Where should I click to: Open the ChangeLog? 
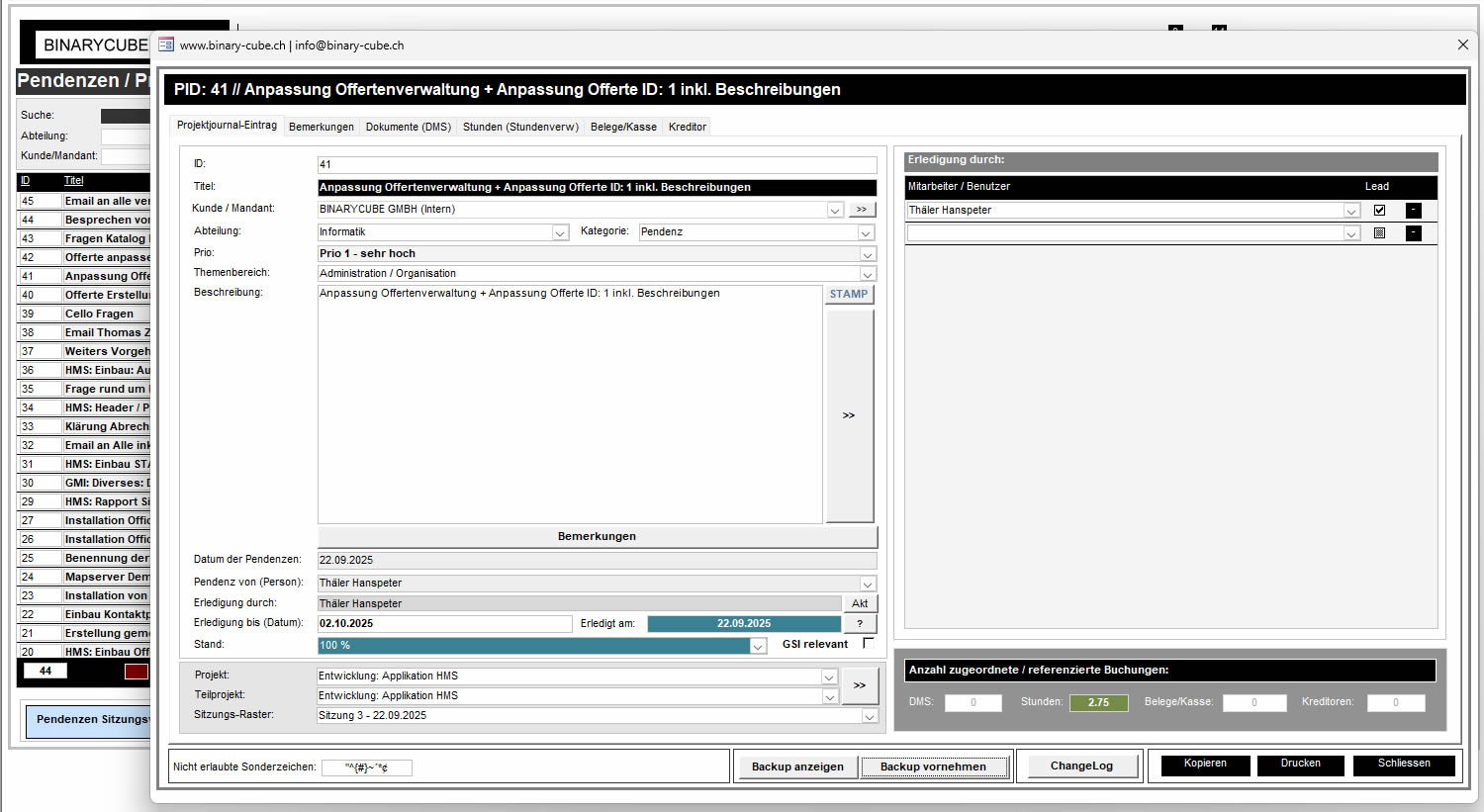tap(1081, 766)
